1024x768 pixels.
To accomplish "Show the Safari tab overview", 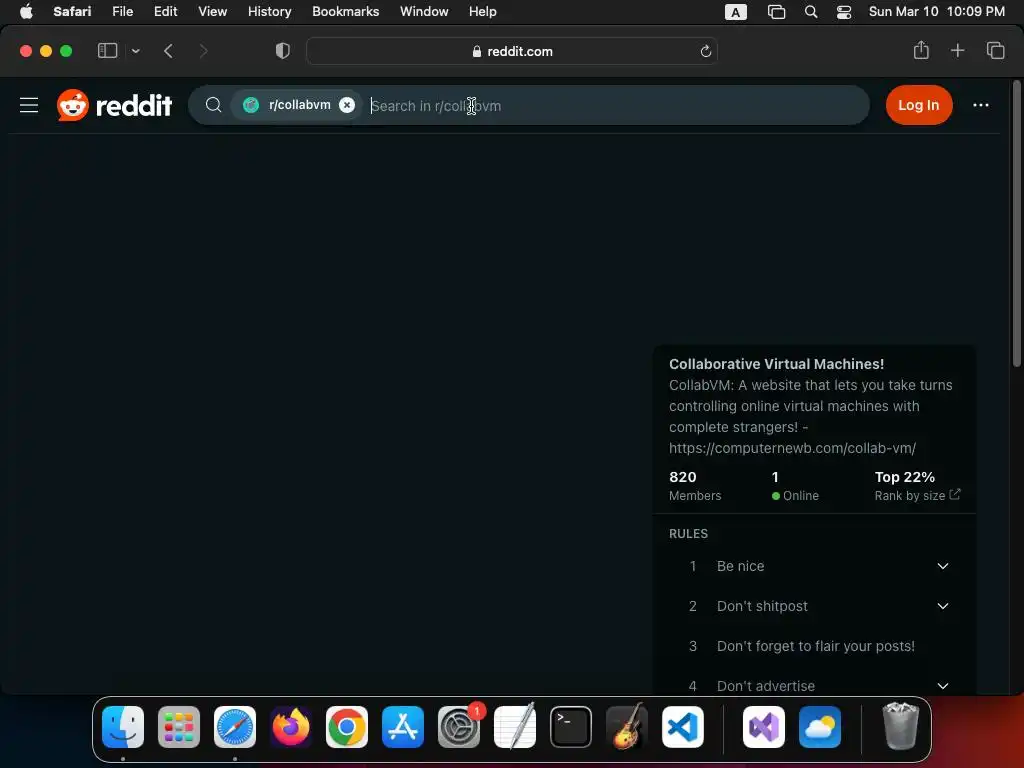I will pos(995,50).
